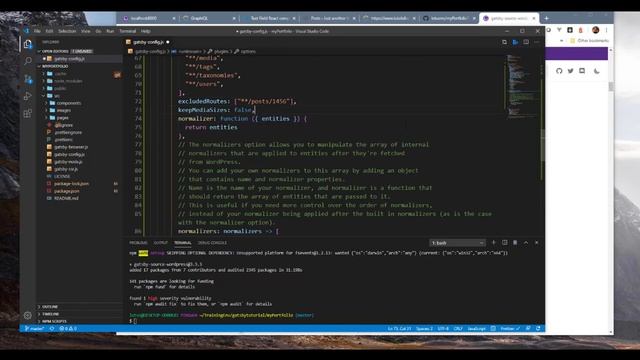
Task: Click the sync changes icon in the status bar
Action: 52,329
